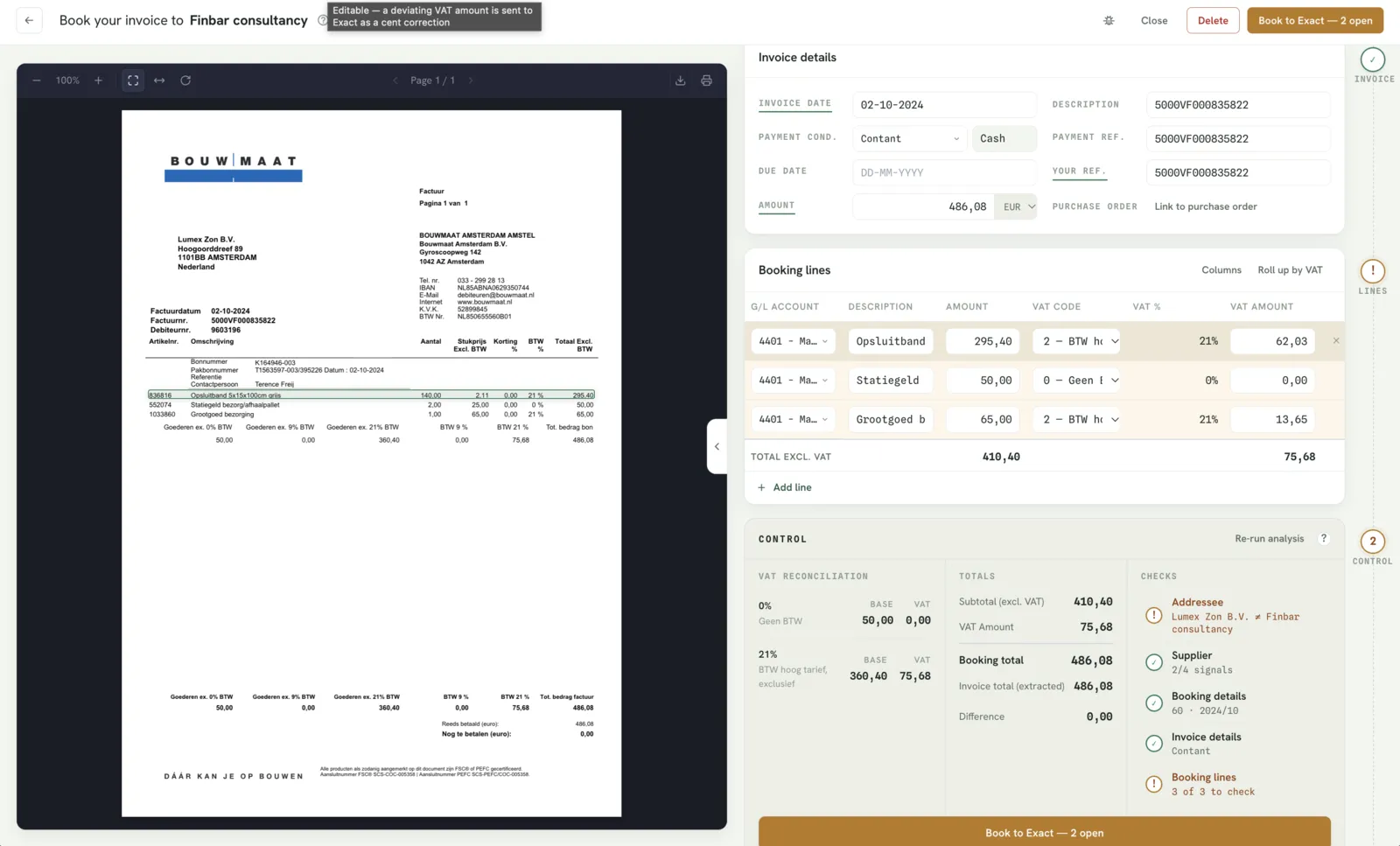
Task: Click the Invoice date field
Action: pos(944,105)
